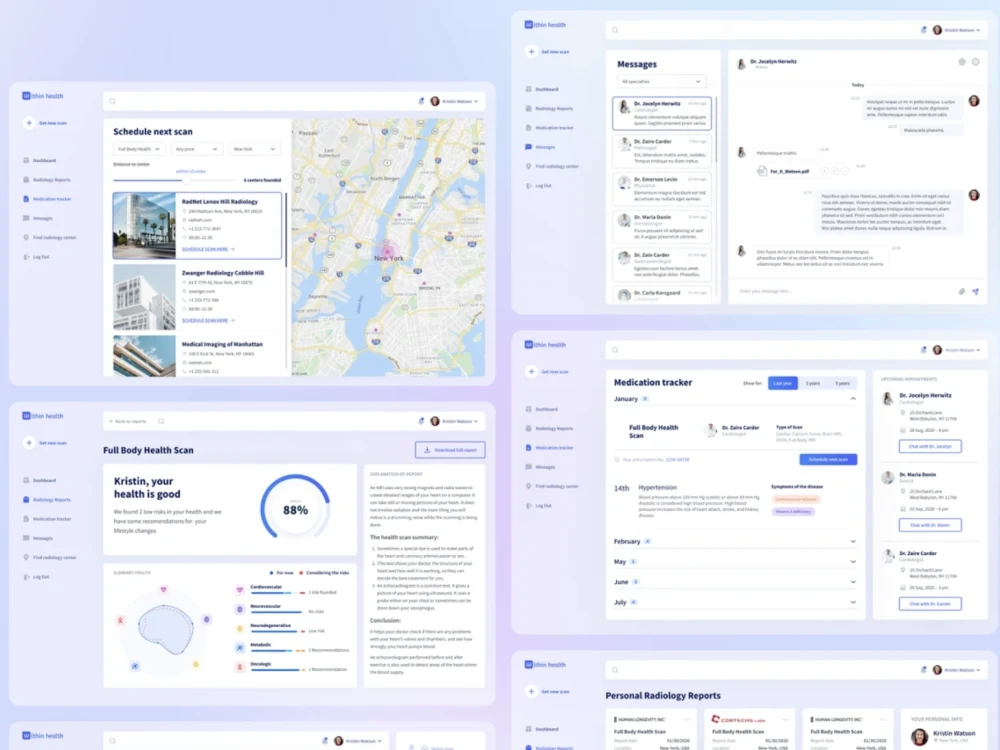Click Download full report button
Viewport: 1000px width, 750px height.
(450, 450)
